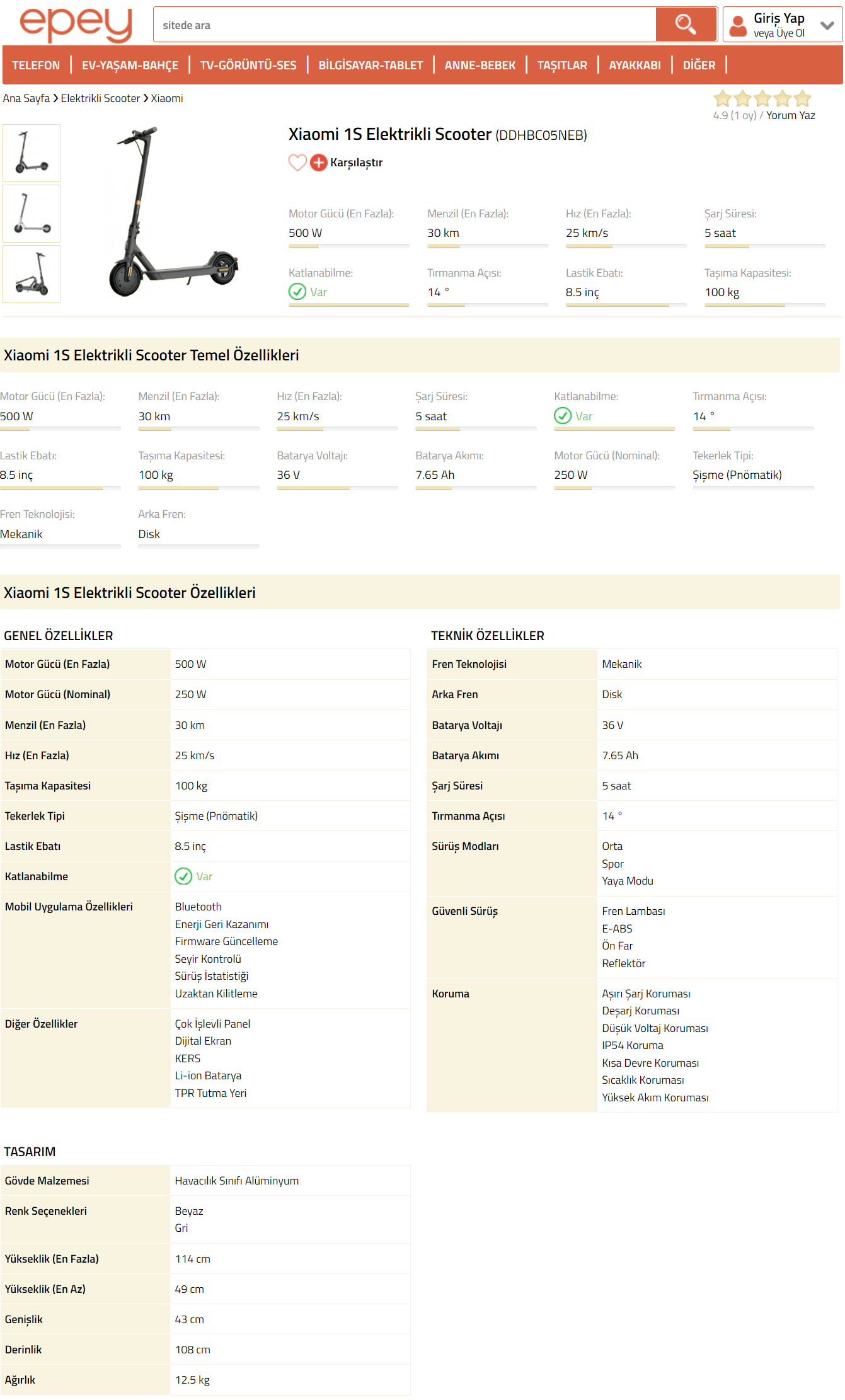The width and height of the screenshot is (845, 1400).
Task: Click 'TASARIM' section heading
Action: [30, 1152]
